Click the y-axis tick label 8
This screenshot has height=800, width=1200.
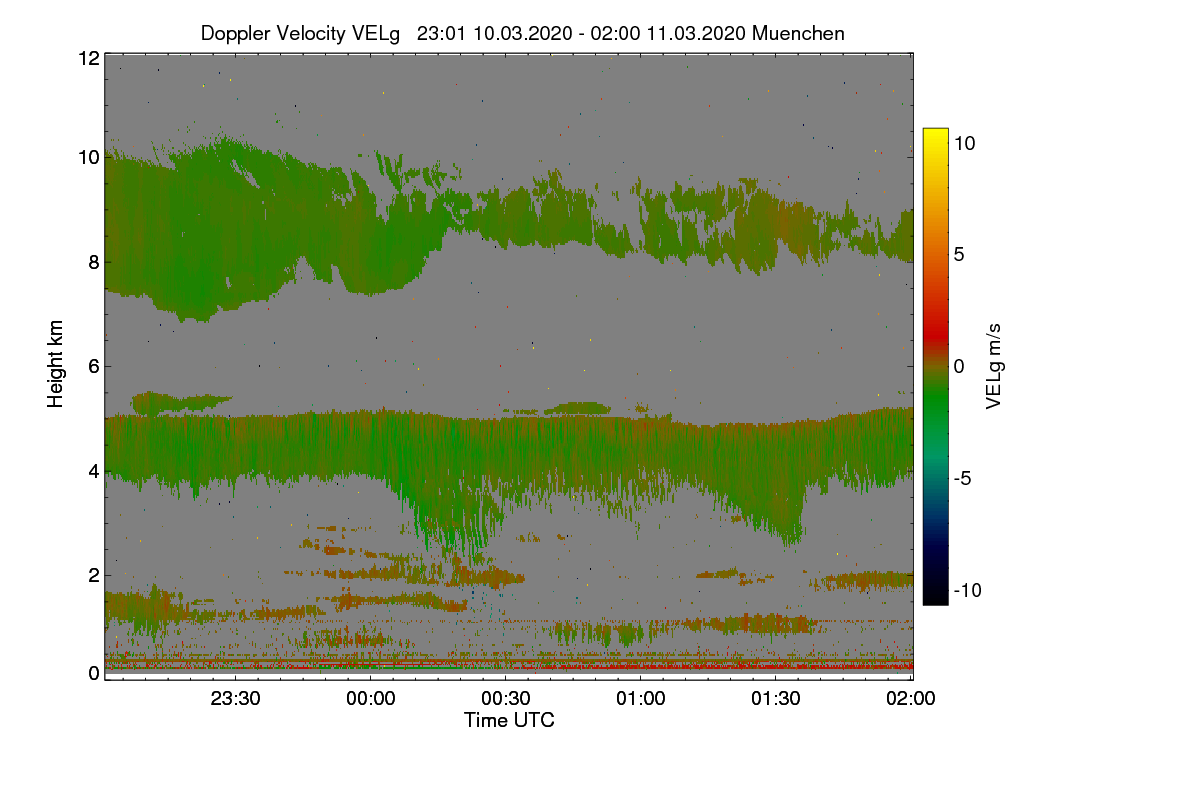[x=93, y=262]
